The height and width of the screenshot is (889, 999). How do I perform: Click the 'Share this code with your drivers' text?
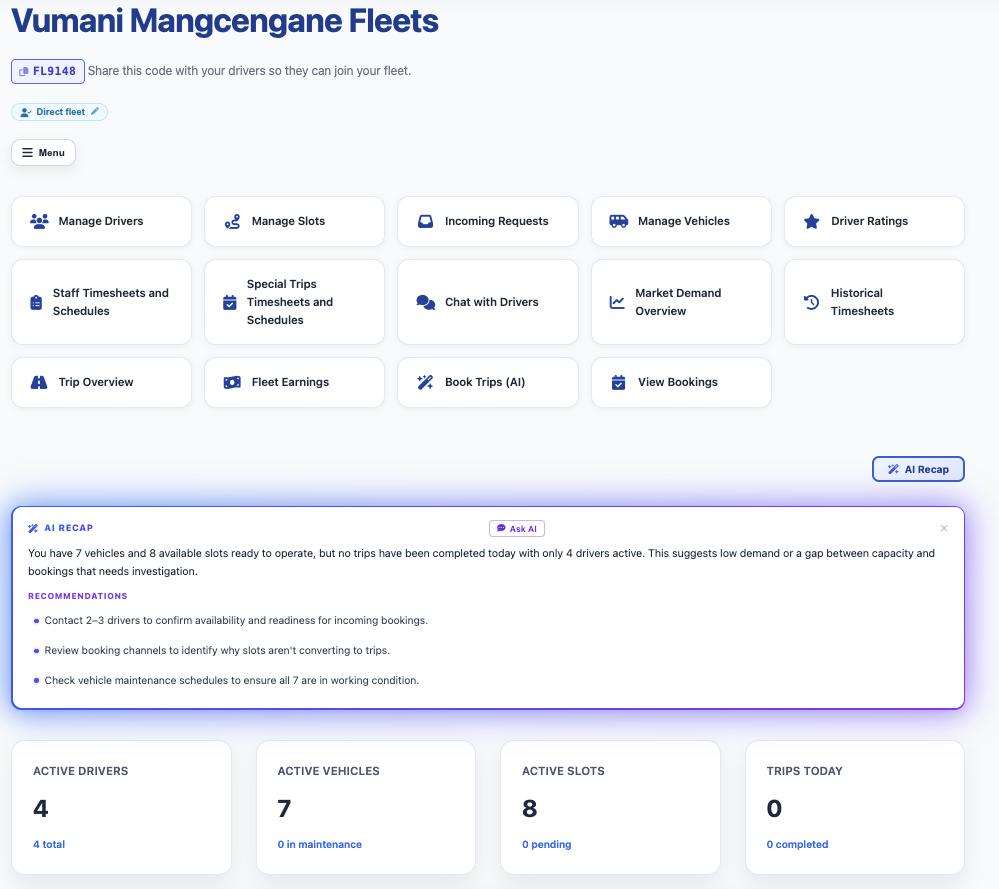249,71
